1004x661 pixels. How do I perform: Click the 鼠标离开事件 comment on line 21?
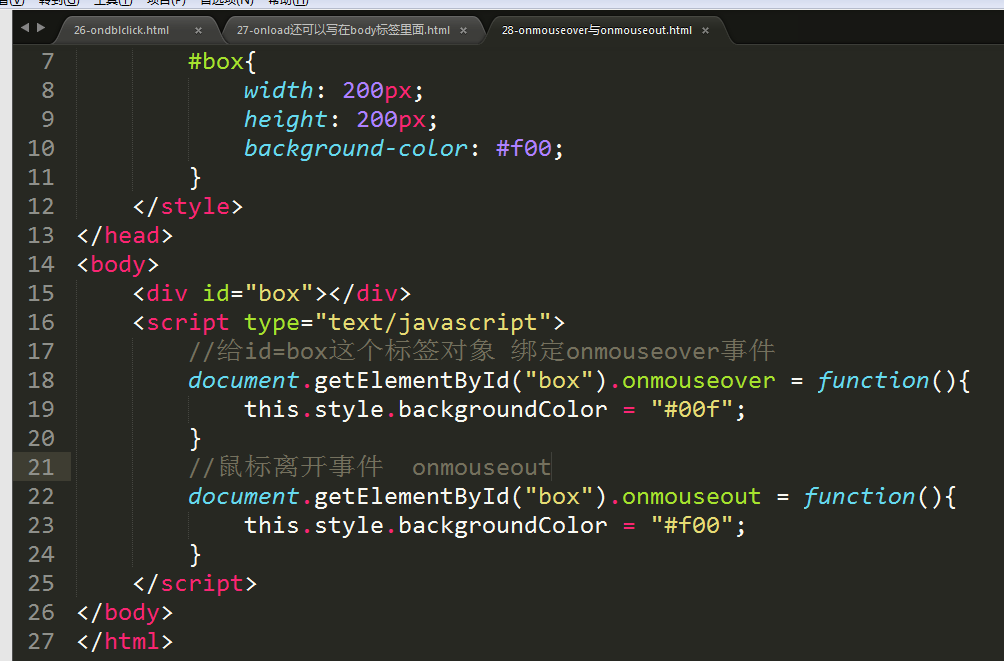[x=369, y=467]
